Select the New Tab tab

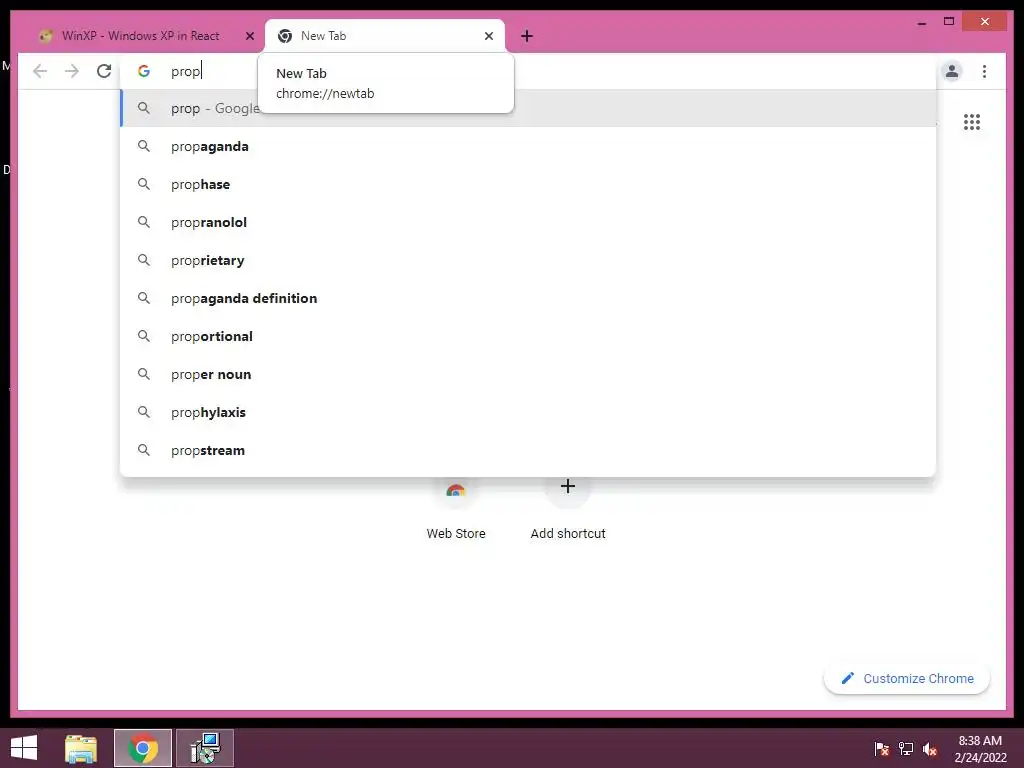click(384, 36)
